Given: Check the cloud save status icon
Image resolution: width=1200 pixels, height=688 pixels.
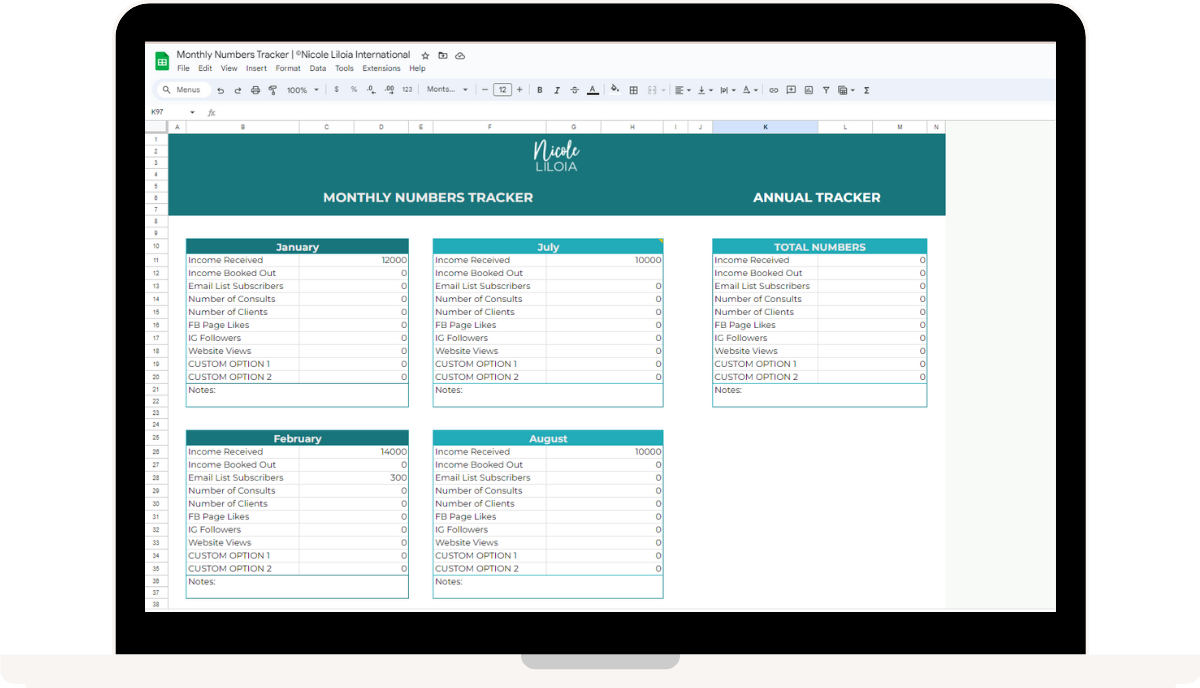Looking at the screenshot, I should (460, 56).
